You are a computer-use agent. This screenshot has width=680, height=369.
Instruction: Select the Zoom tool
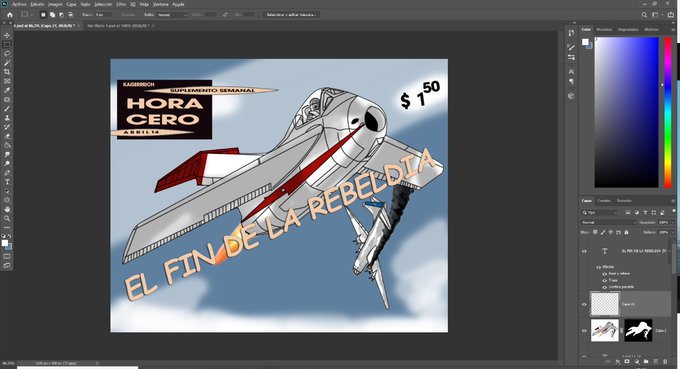click(x=7, y=219)
